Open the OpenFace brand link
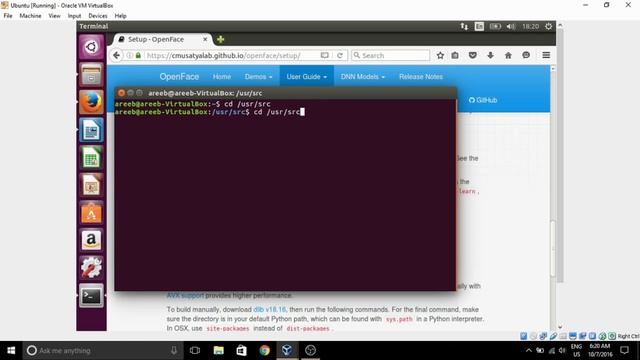Screen dimensions: 640x360 tap(179, 77)
